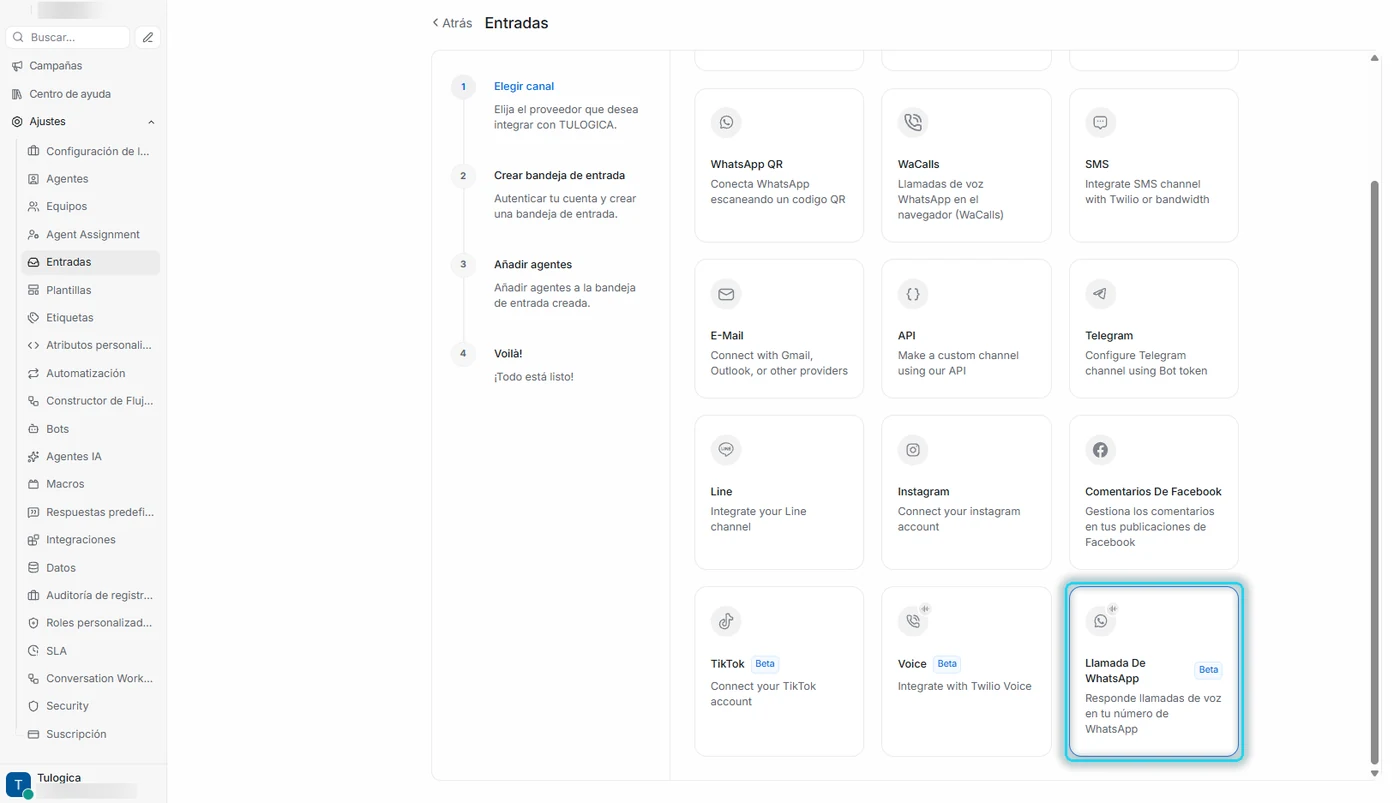Collapse the Ajustes section chevron
The width and height of the screenshot is (1400, 803).
click(x=151, y=122)
